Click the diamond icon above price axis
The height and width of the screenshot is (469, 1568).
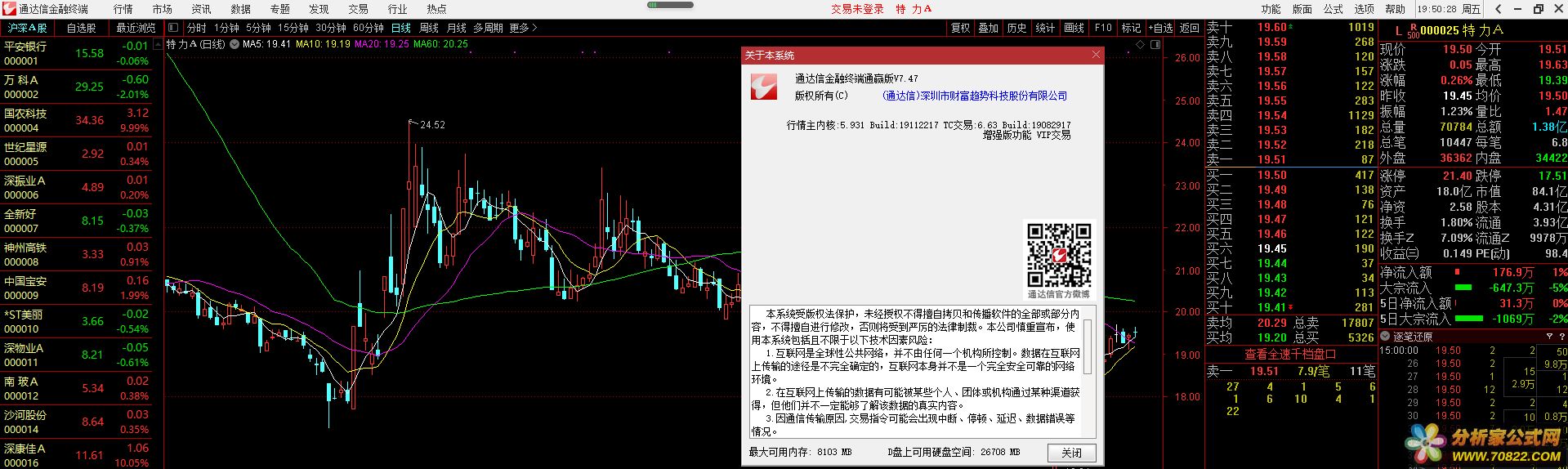point(1141,44)
